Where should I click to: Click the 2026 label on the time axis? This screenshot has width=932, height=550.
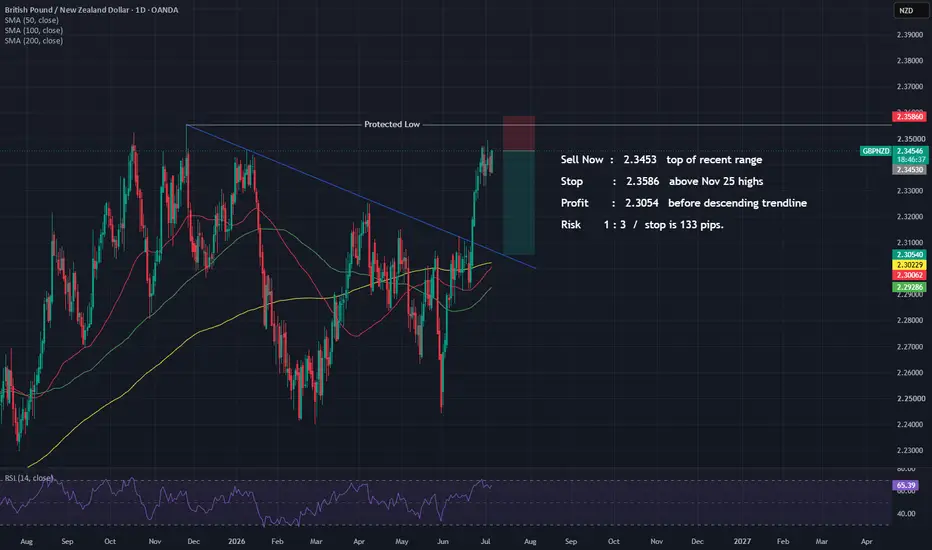[x=237, y=542]
